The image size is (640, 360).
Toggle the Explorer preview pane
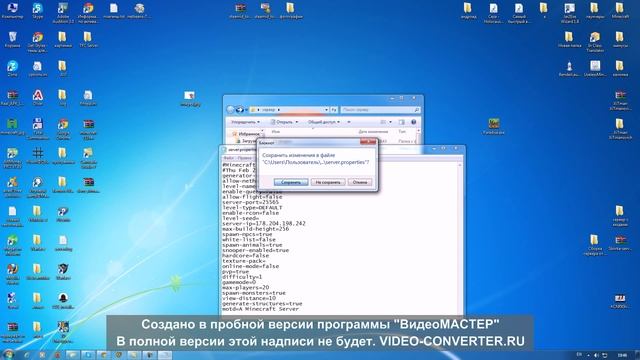402,122
